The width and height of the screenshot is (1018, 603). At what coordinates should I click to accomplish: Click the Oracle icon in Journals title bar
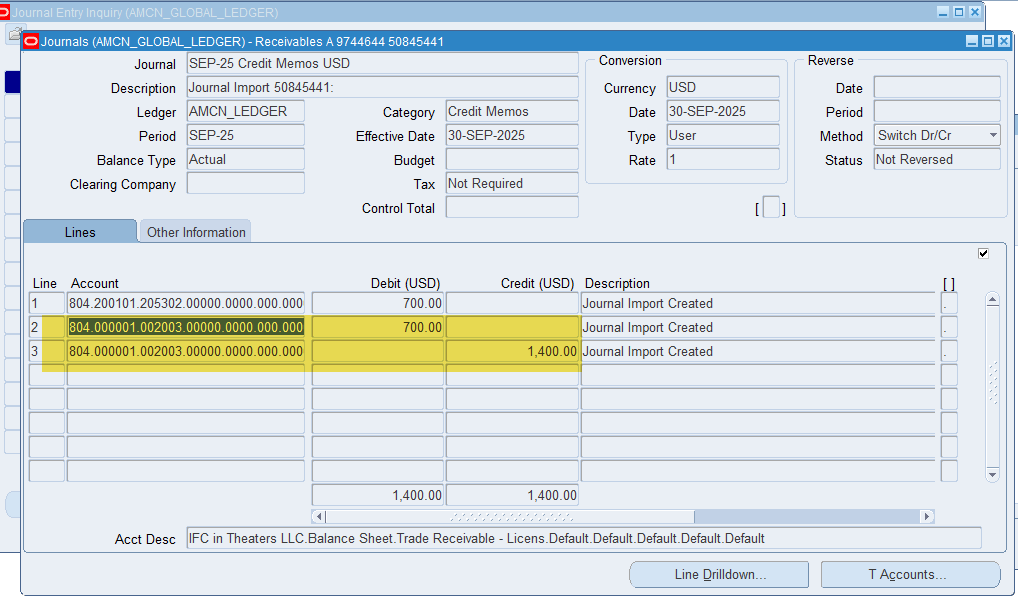pos(31,42)
